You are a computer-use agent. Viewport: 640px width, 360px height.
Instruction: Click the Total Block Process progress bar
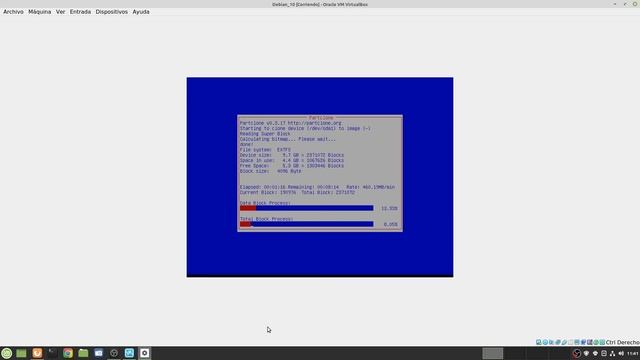point(307,224)
